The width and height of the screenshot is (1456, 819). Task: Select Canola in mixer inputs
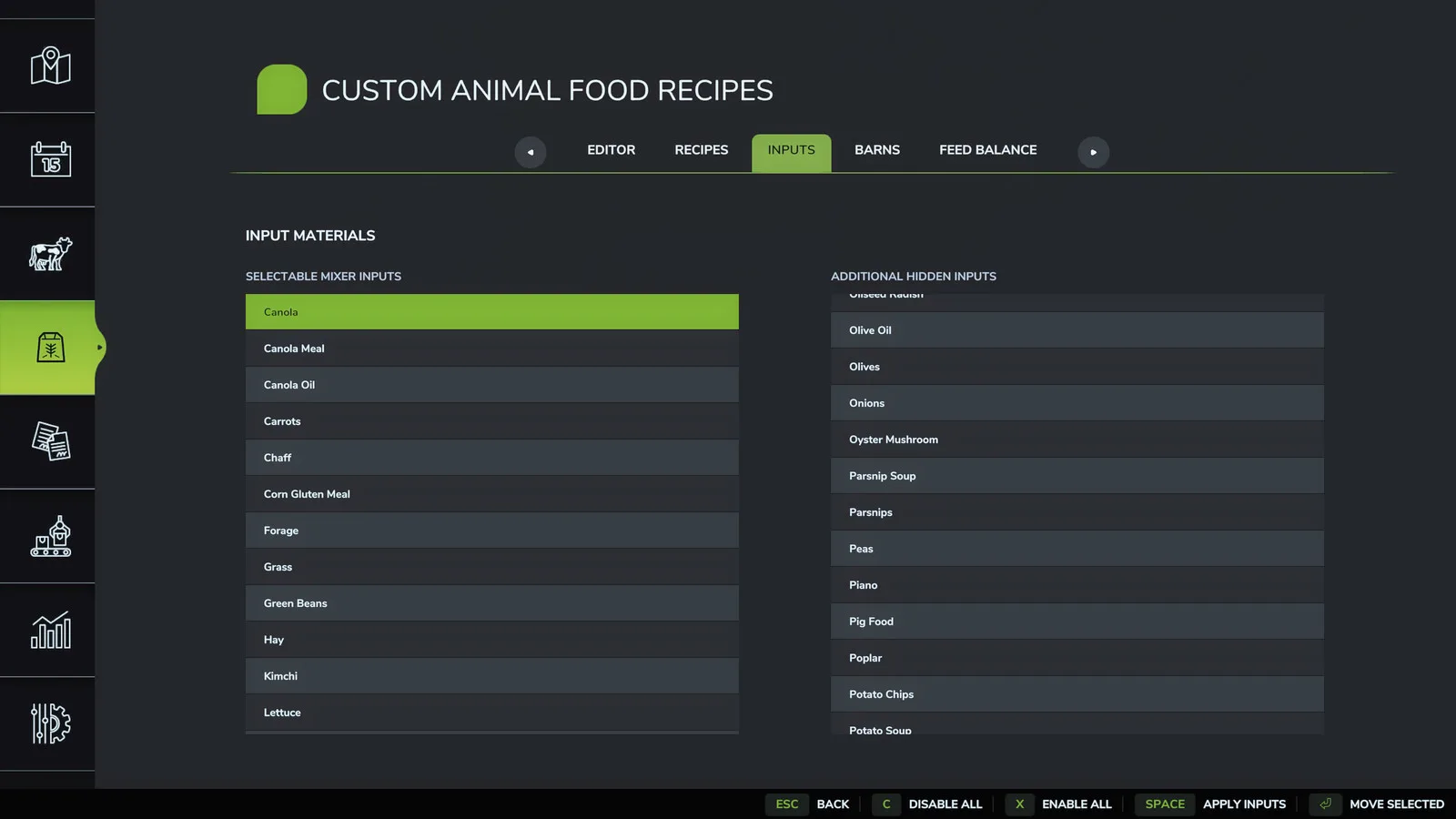pyautogui.click(x=492, y=311)
